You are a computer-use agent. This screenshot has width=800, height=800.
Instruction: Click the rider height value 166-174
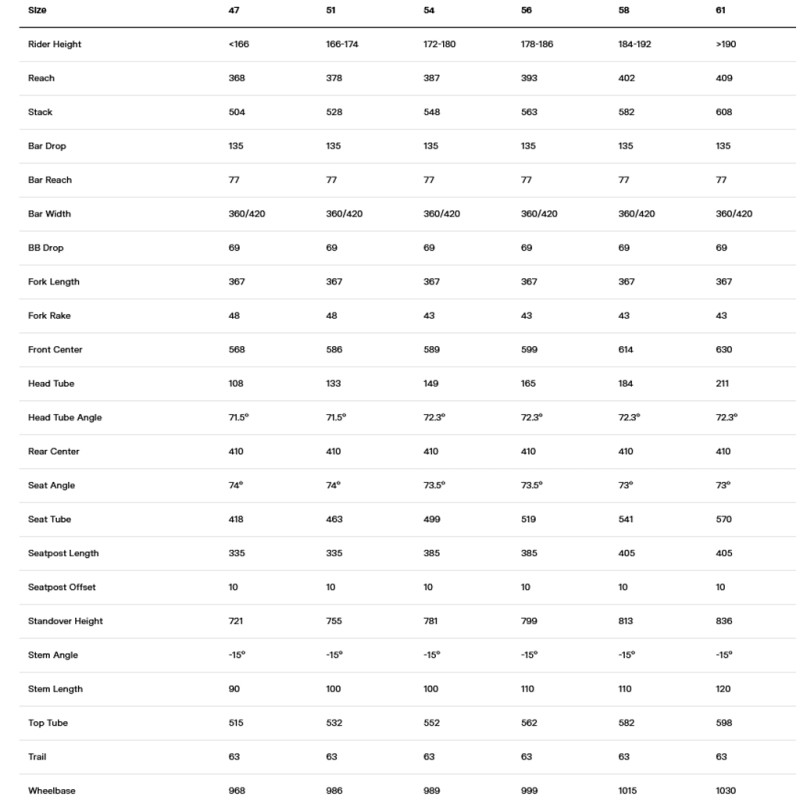click(345, 44)
